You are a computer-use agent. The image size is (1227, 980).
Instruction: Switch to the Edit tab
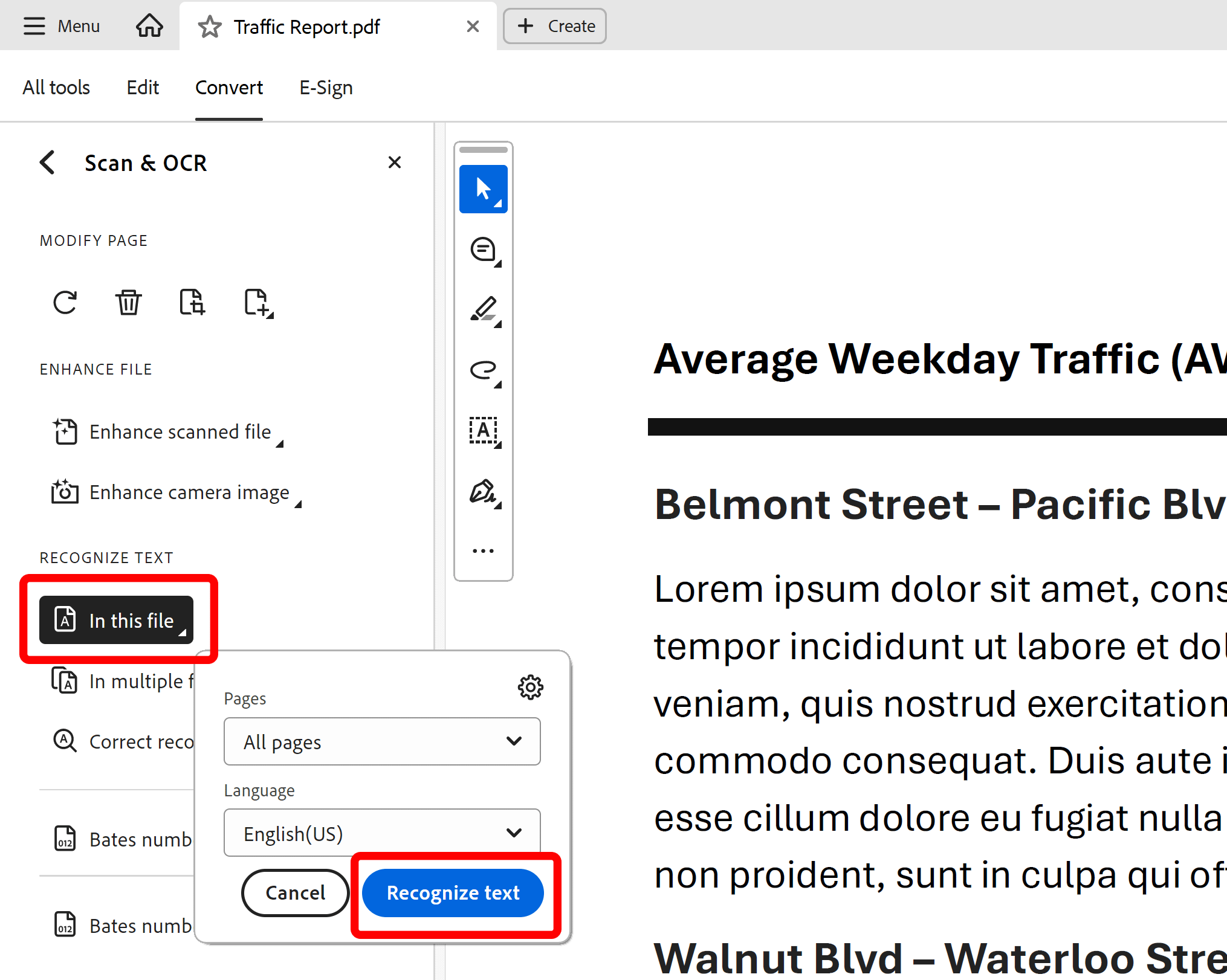(143, 88)
